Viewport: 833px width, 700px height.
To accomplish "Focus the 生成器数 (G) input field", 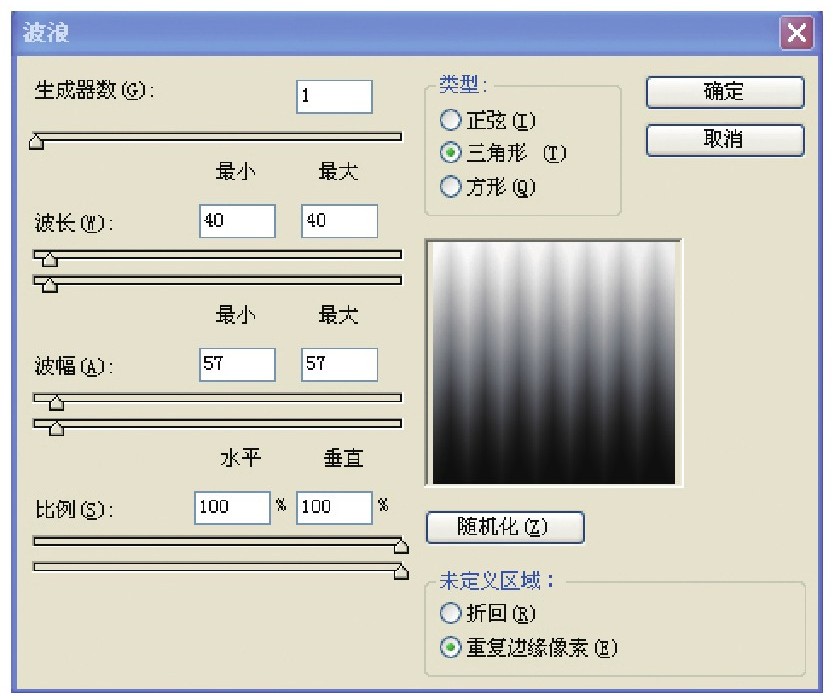I will (334, 97).
